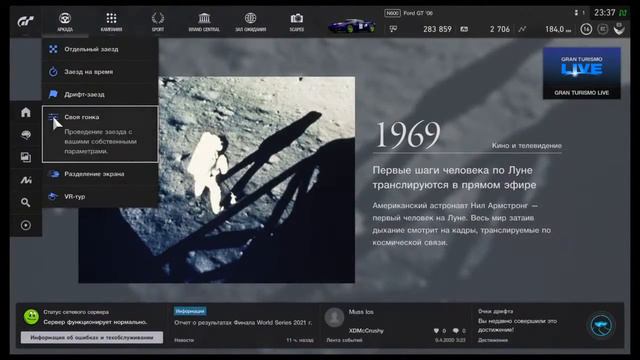Screen dimensions: 640x360
Task: Open the gallery image icon in sidebar
Action: click(26, 157)
